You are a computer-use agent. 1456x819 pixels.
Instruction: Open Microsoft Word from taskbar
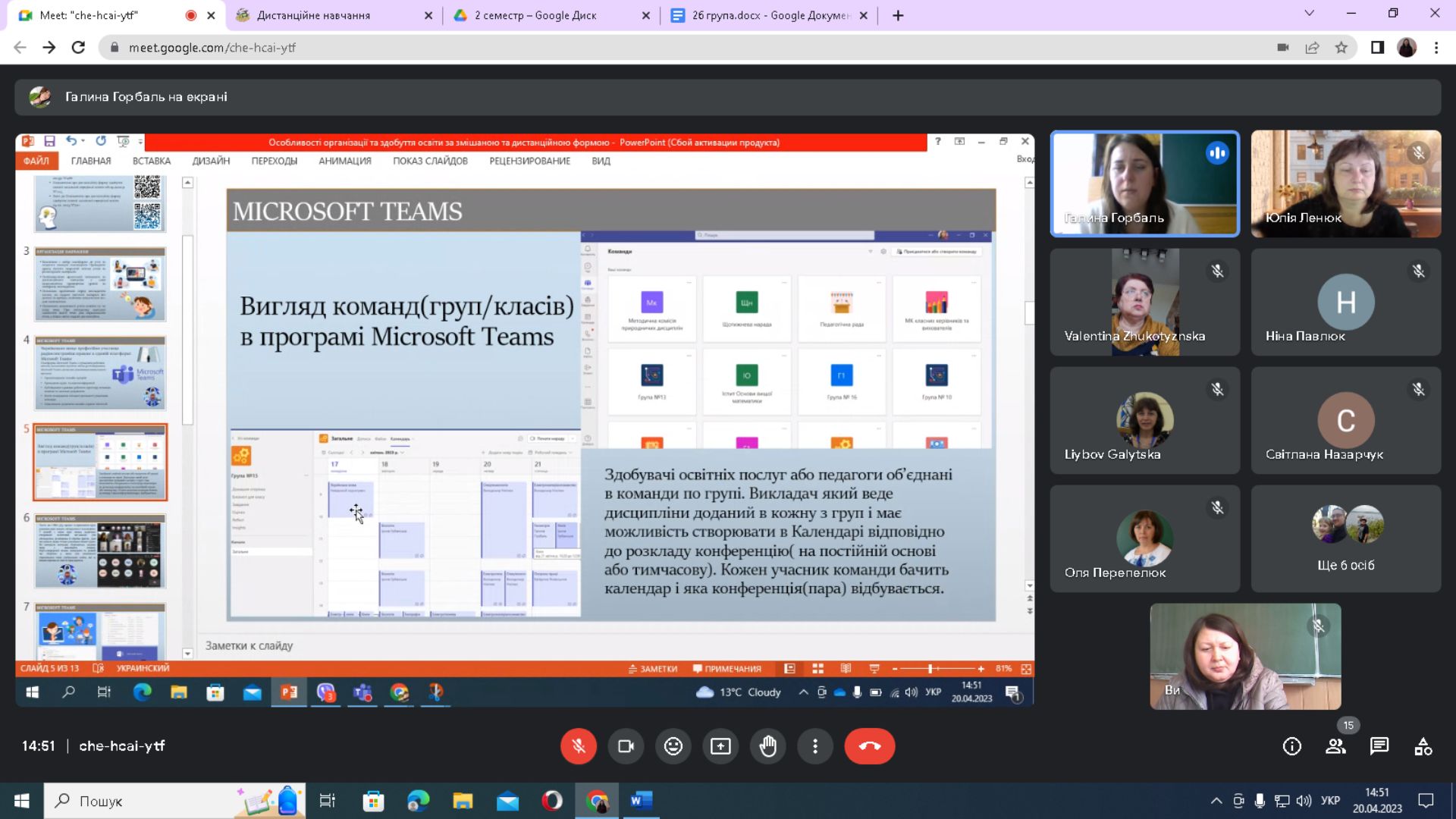641,801
